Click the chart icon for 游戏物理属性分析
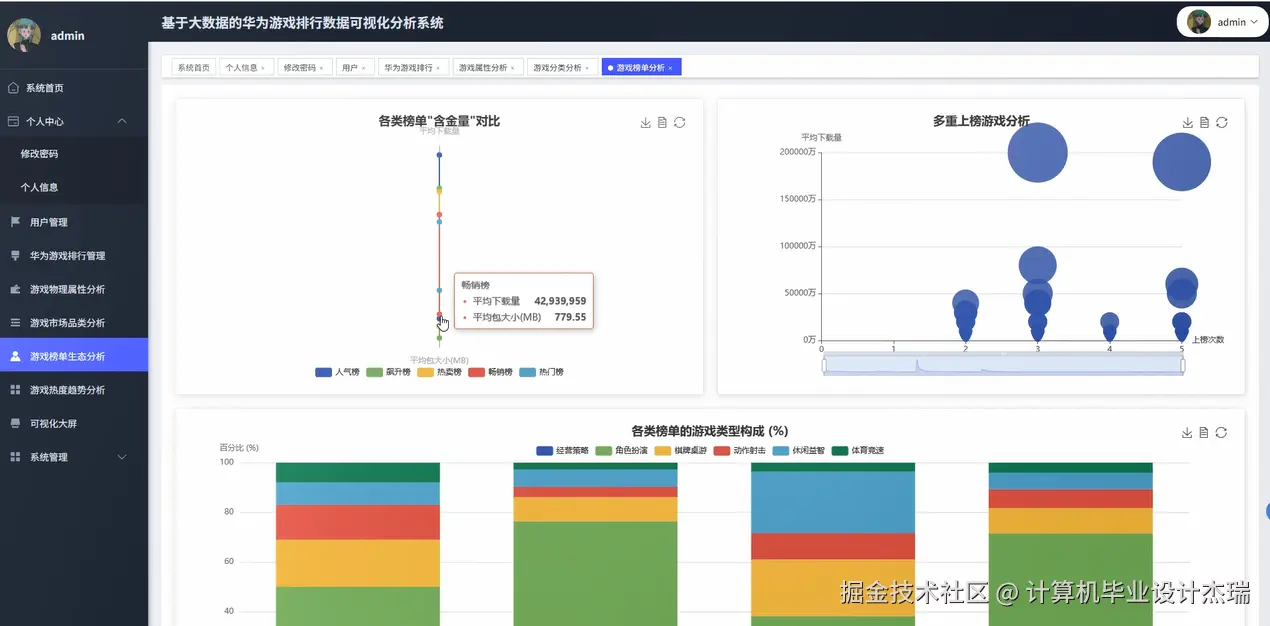Viewport: 1270px width, 626px height. click(x=14, y=289)
